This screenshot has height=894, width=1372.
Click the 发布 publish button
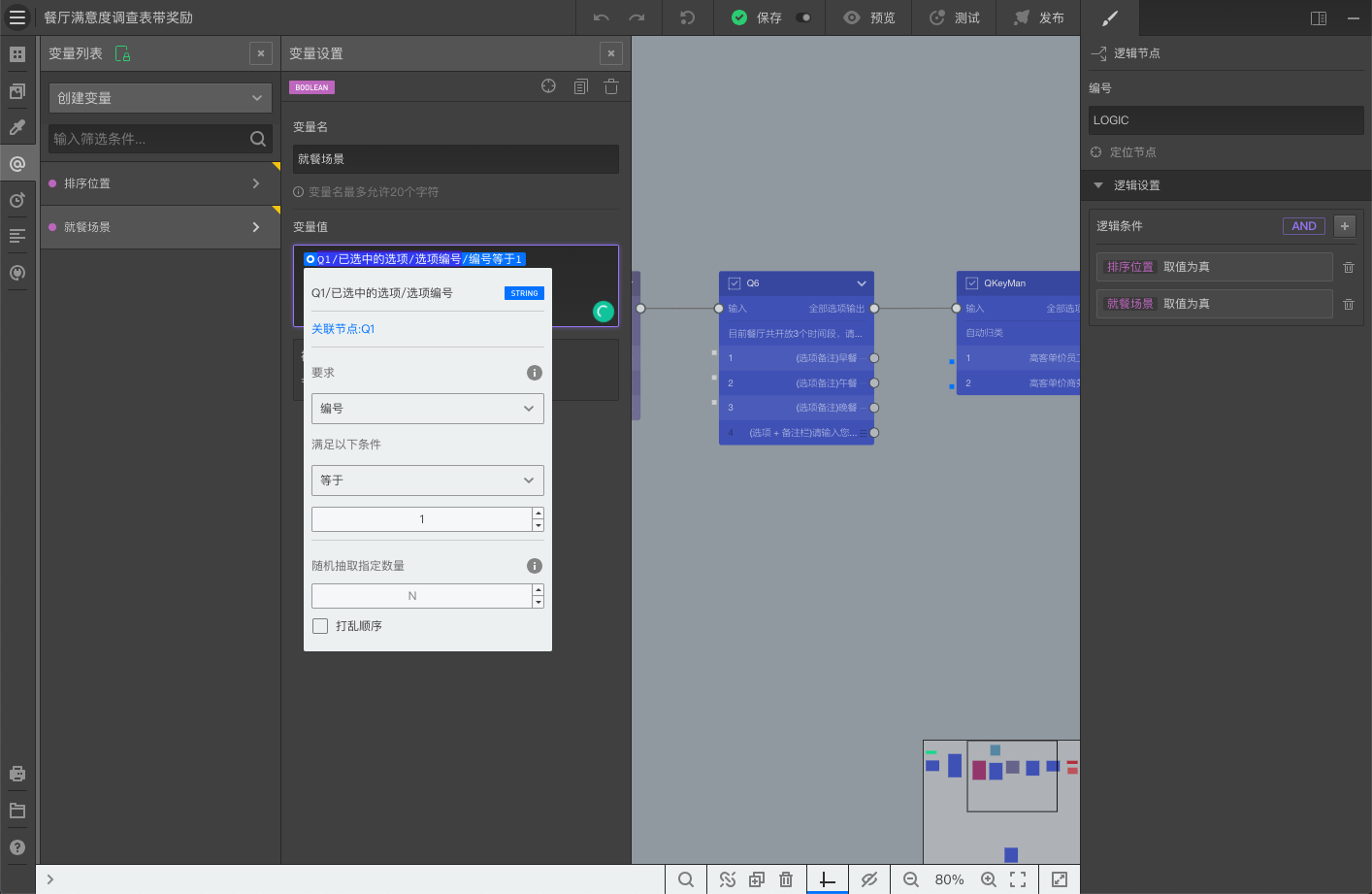[1039, 17]
